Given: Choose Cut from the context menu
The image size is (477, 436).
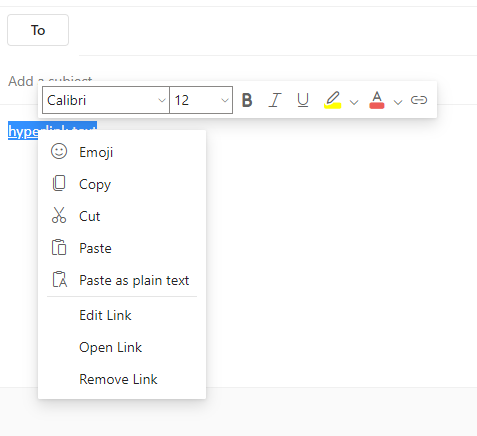Looking at the screenshot, I should [122, 216].
